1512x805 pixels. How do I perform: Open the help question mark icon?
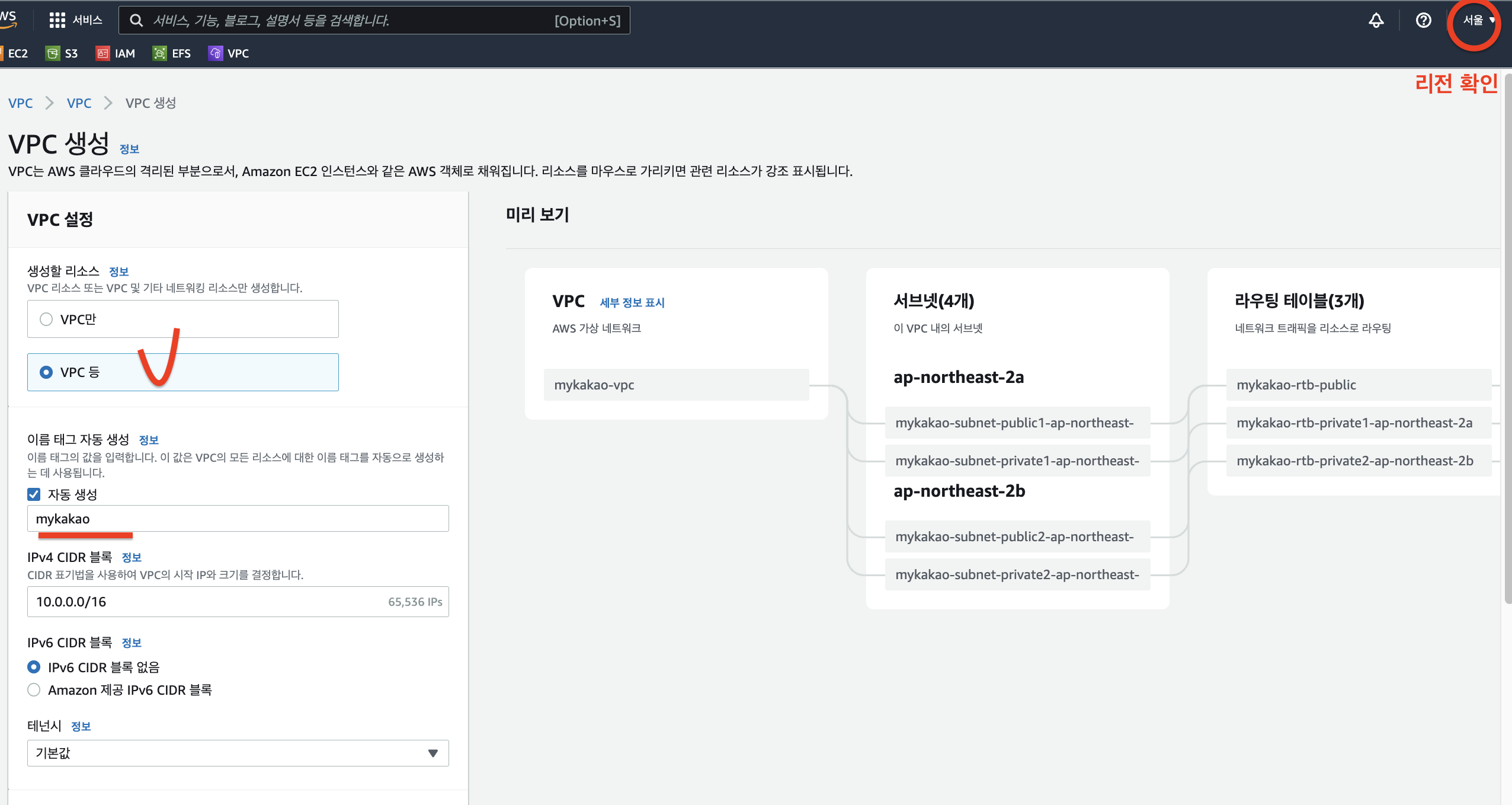[1423, 20]
